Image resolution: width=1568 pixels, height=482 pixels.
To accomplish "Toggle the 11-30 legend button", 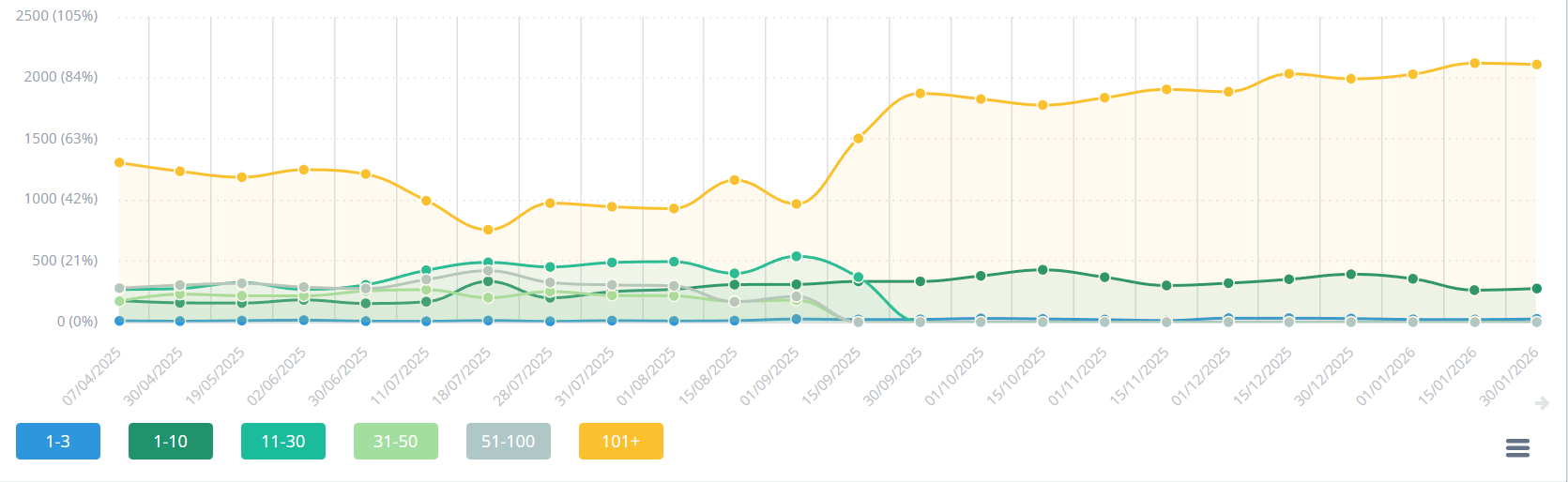I will pos(283,442).
